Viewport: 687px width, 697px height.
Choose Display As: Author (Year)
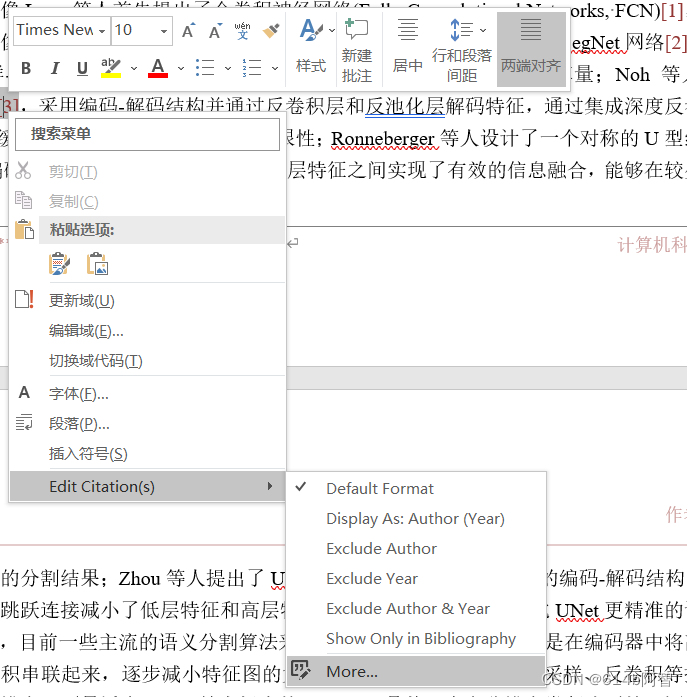[416, 519]
